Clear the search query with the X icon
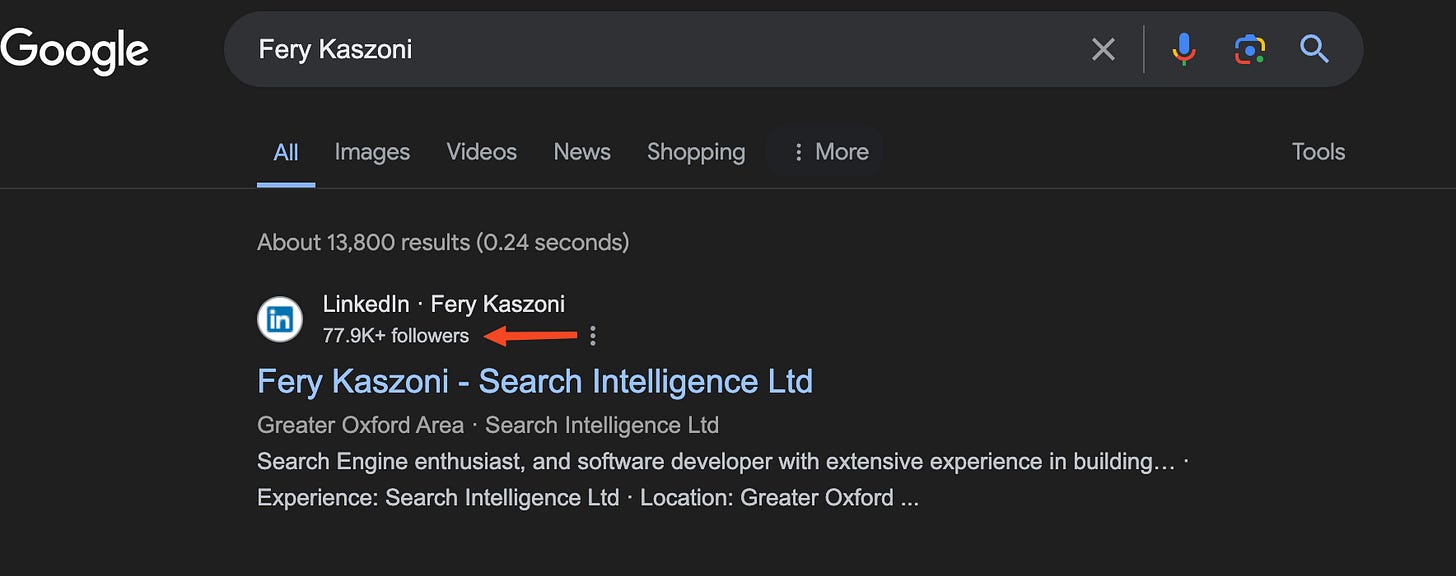1456x576 pixels. coord(1103,49)
